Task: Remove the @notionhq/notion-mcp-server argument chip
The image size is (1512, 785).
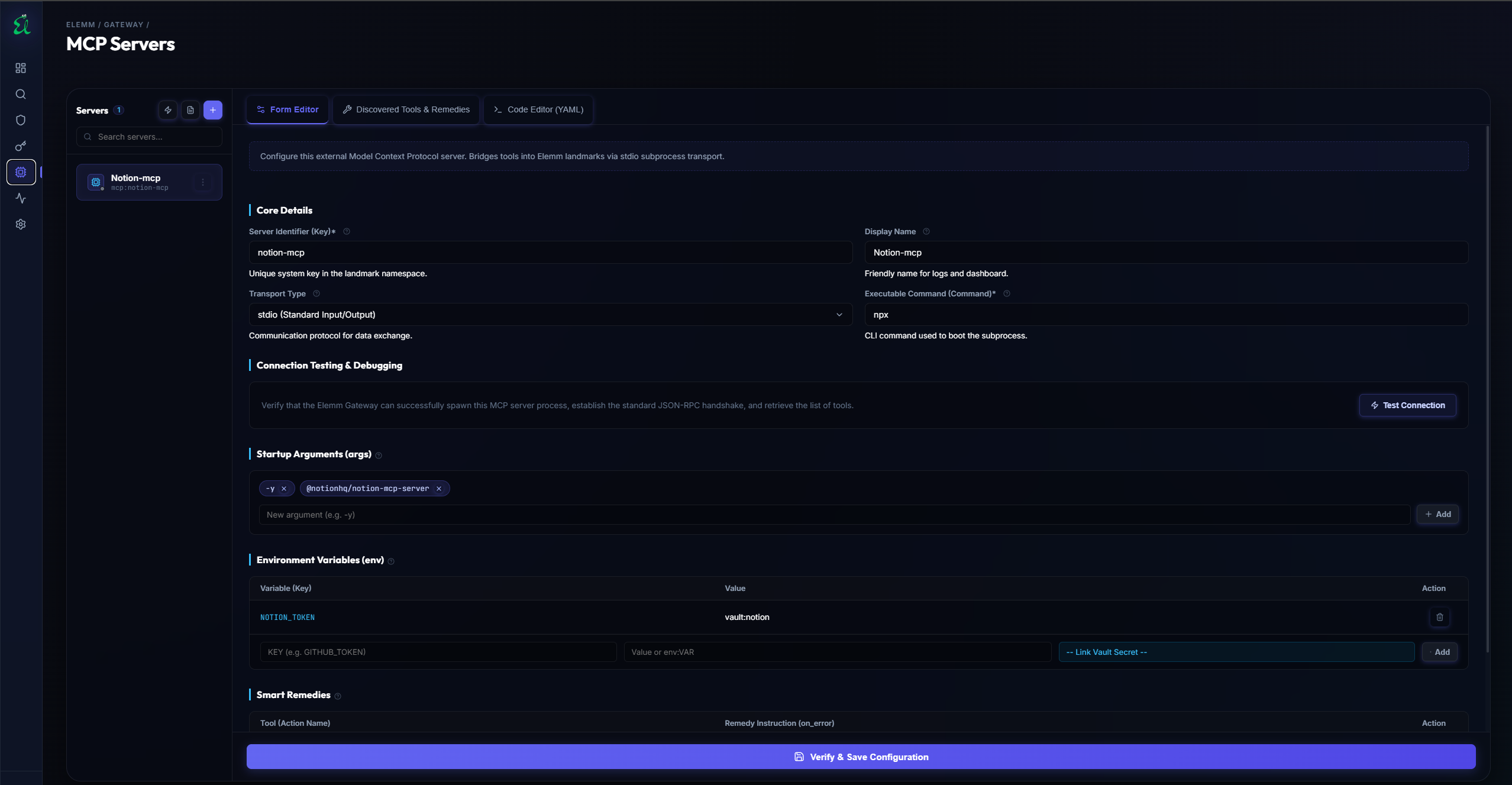Action: [439, 489]
